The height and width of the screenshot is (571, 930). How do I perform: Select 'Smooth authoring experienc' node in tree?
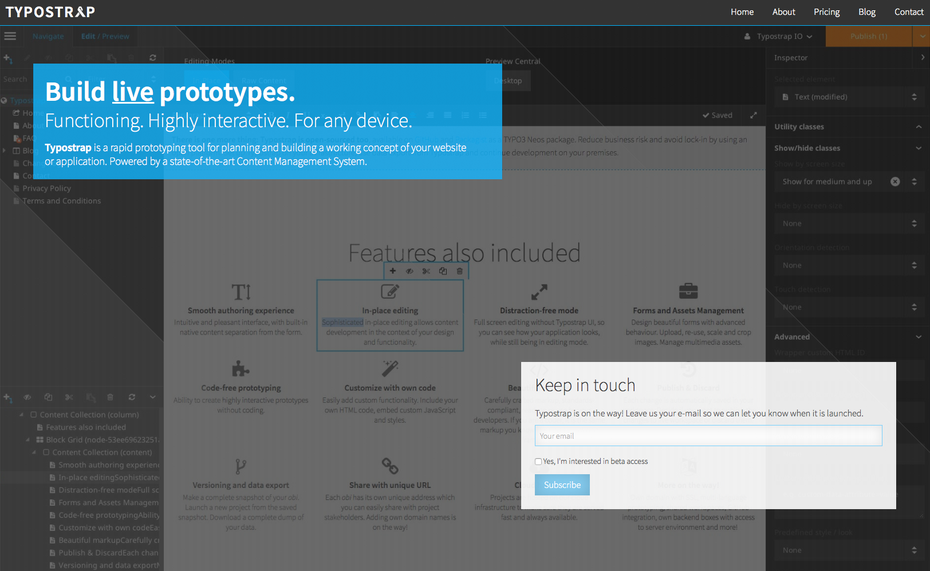click(108, 465)
